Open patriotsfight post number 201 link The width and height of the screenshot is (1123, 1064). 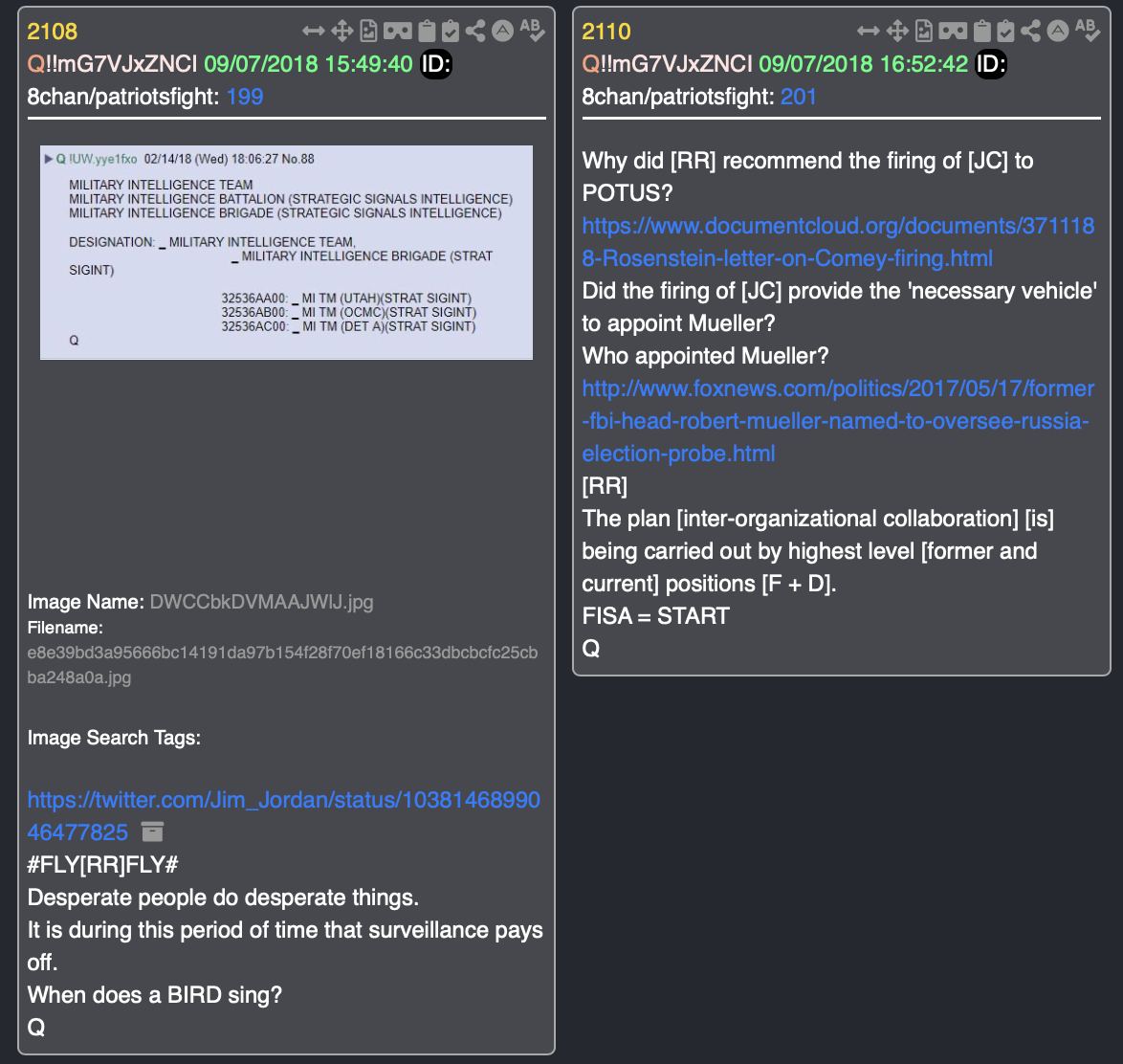tap(799, 97)
